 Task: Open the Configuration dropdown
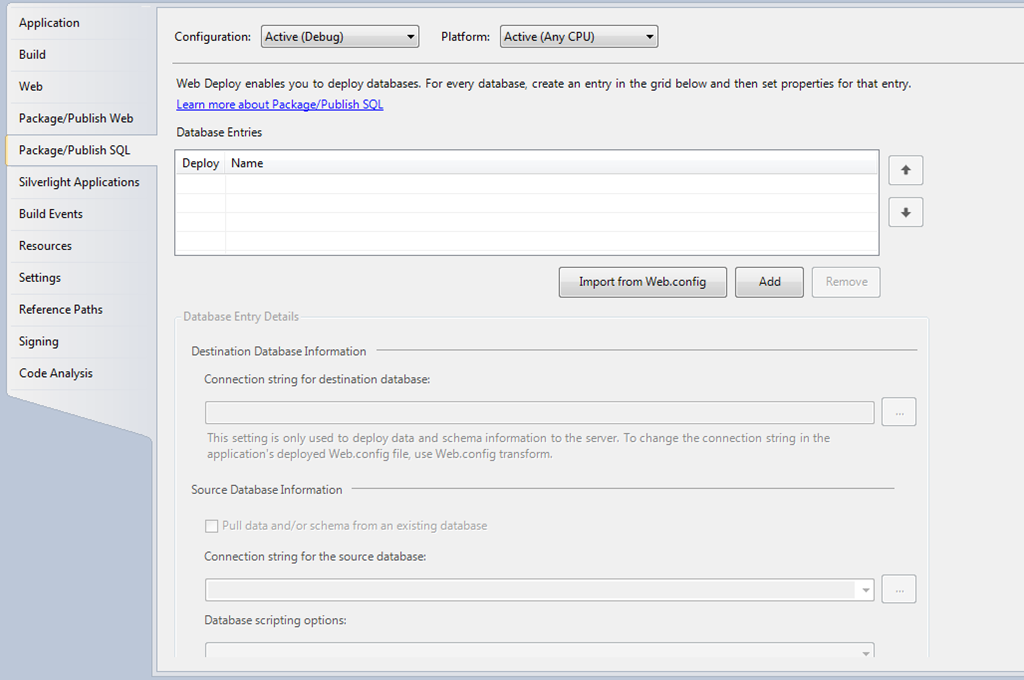(340, 37)
